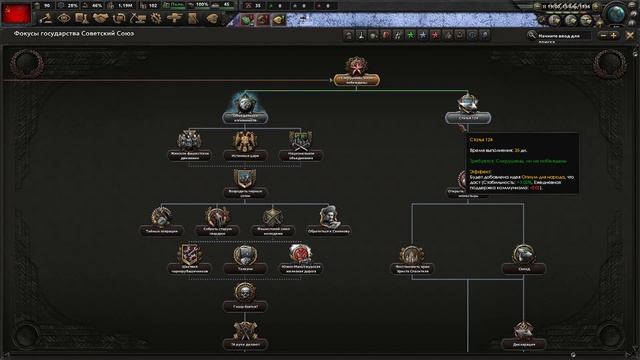
Task: Select the focus with rearing horse wreath emblem
Action: (217, 222)
